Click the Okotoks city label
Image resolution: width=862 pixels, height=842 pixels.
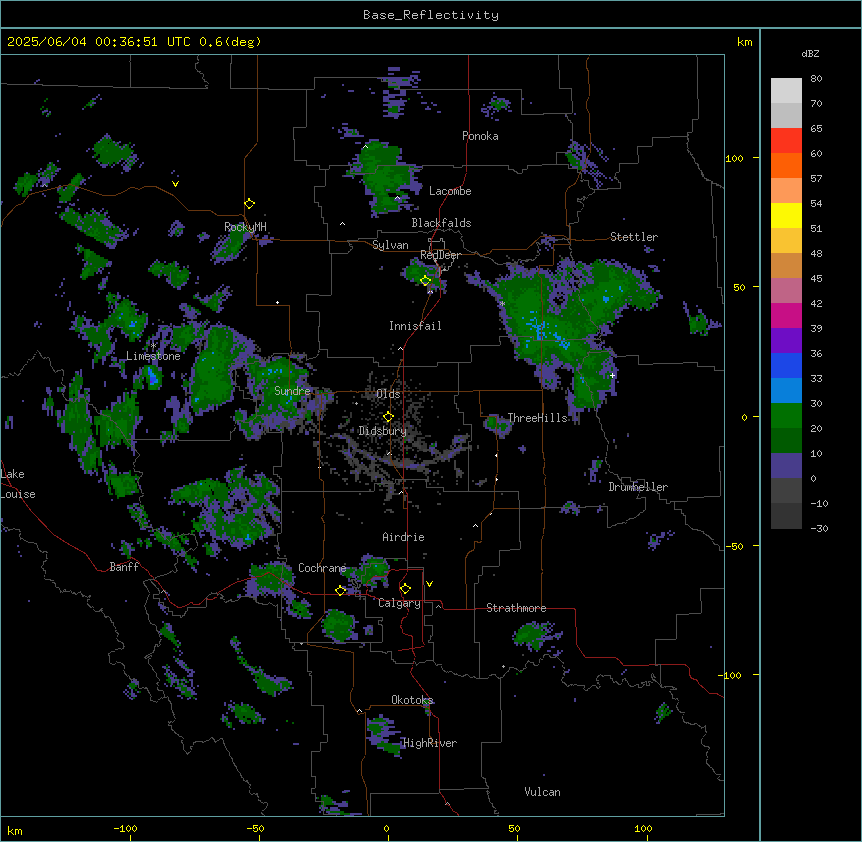(412, 700)
